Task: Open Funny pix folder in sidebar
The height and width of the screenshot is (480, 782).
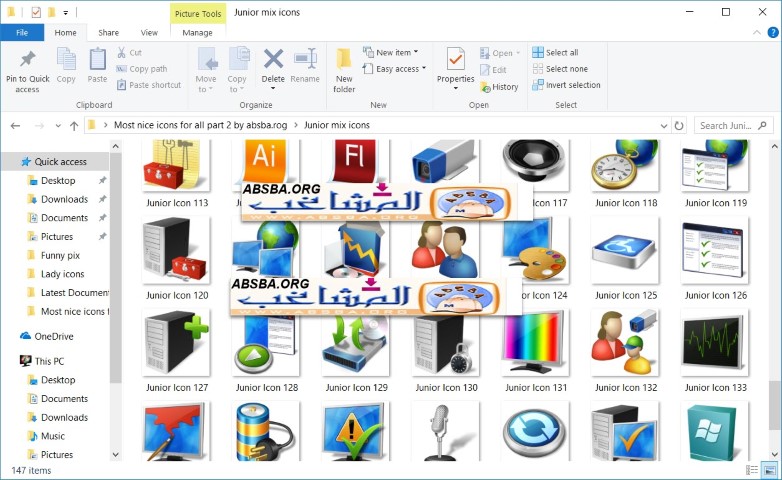Action: pyautogui.click(x=60, y=255)
